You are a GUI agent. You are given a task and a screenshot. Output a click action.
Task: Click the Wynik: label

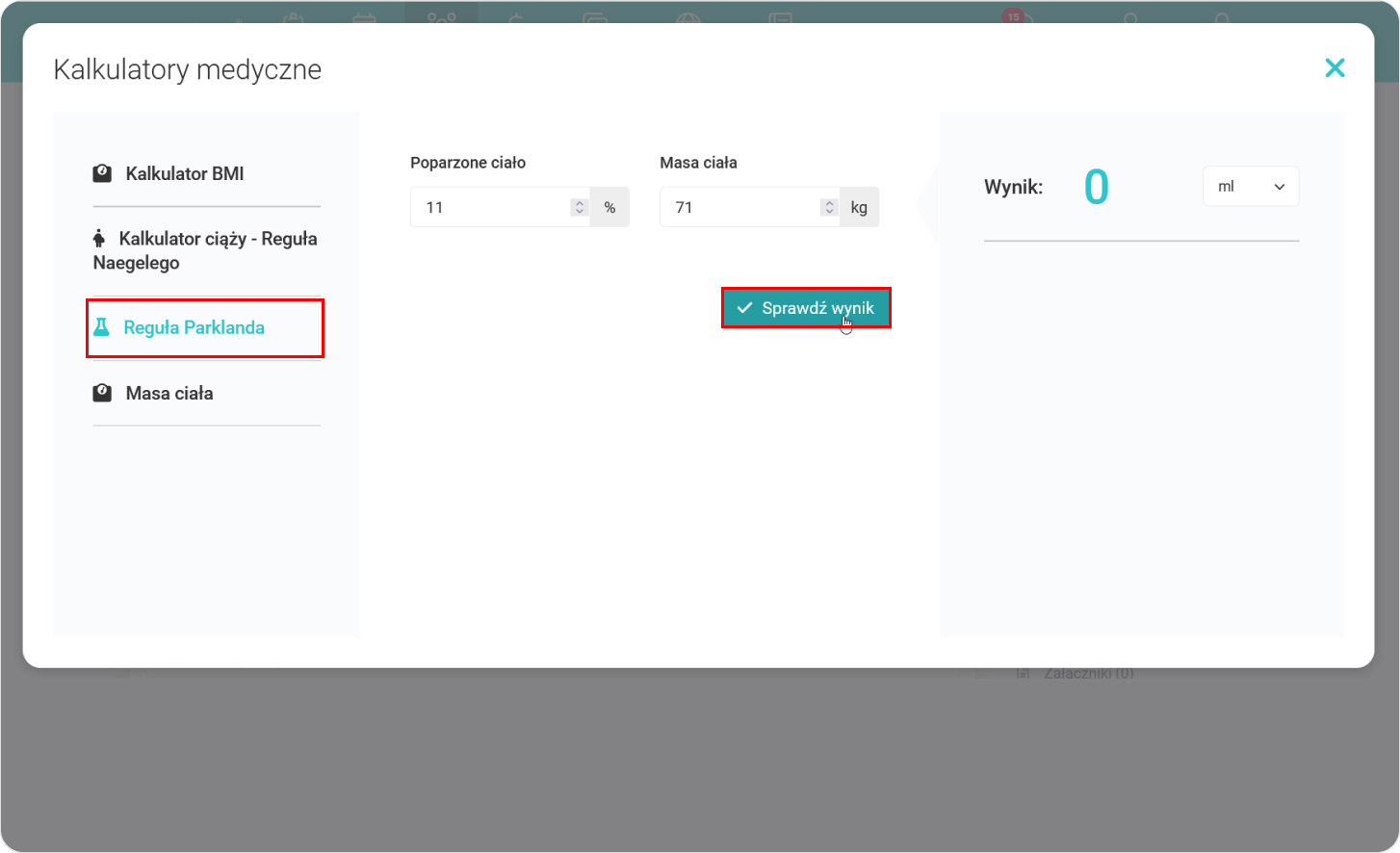(x=1013, y=187)
